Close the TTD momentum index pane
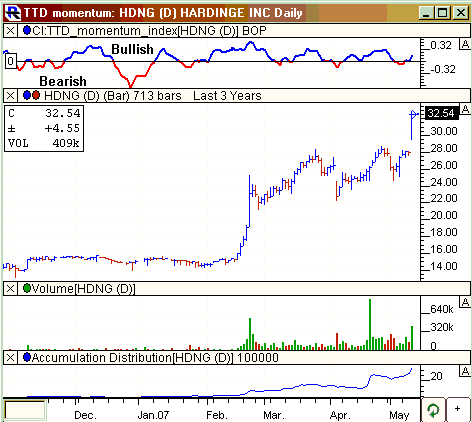This screenshot has width=472, height=422. (10, 31)
